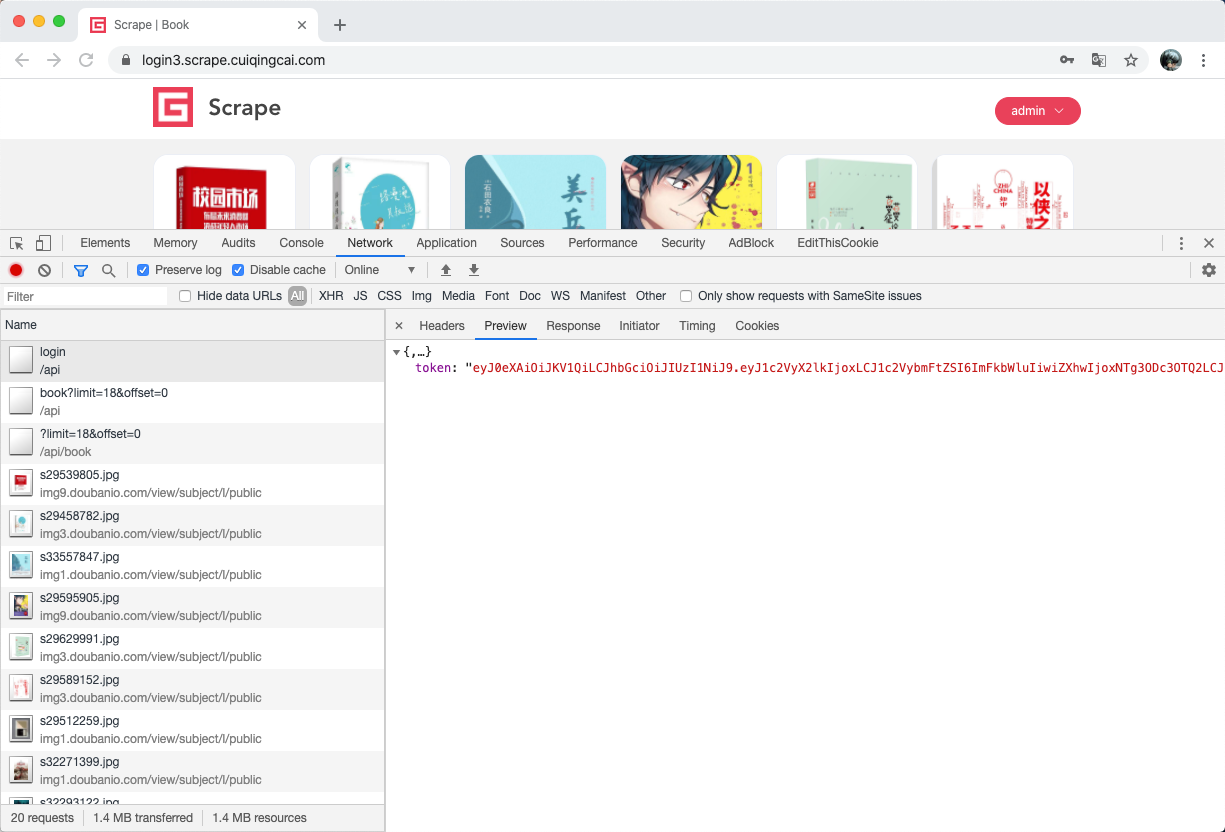1225x832 pixels.
Task: Open the Sources panel
Action: pos(522,243)
